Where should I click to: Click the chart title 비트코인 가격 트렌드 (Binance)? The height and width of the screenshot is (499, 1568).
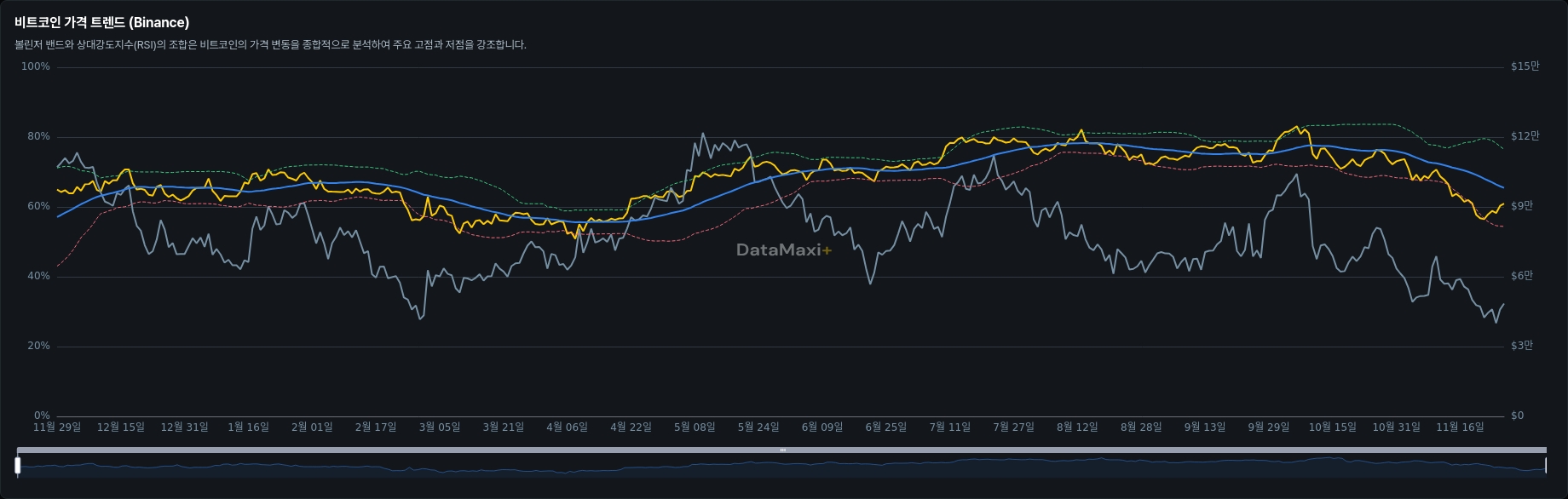tap(102, 22)
